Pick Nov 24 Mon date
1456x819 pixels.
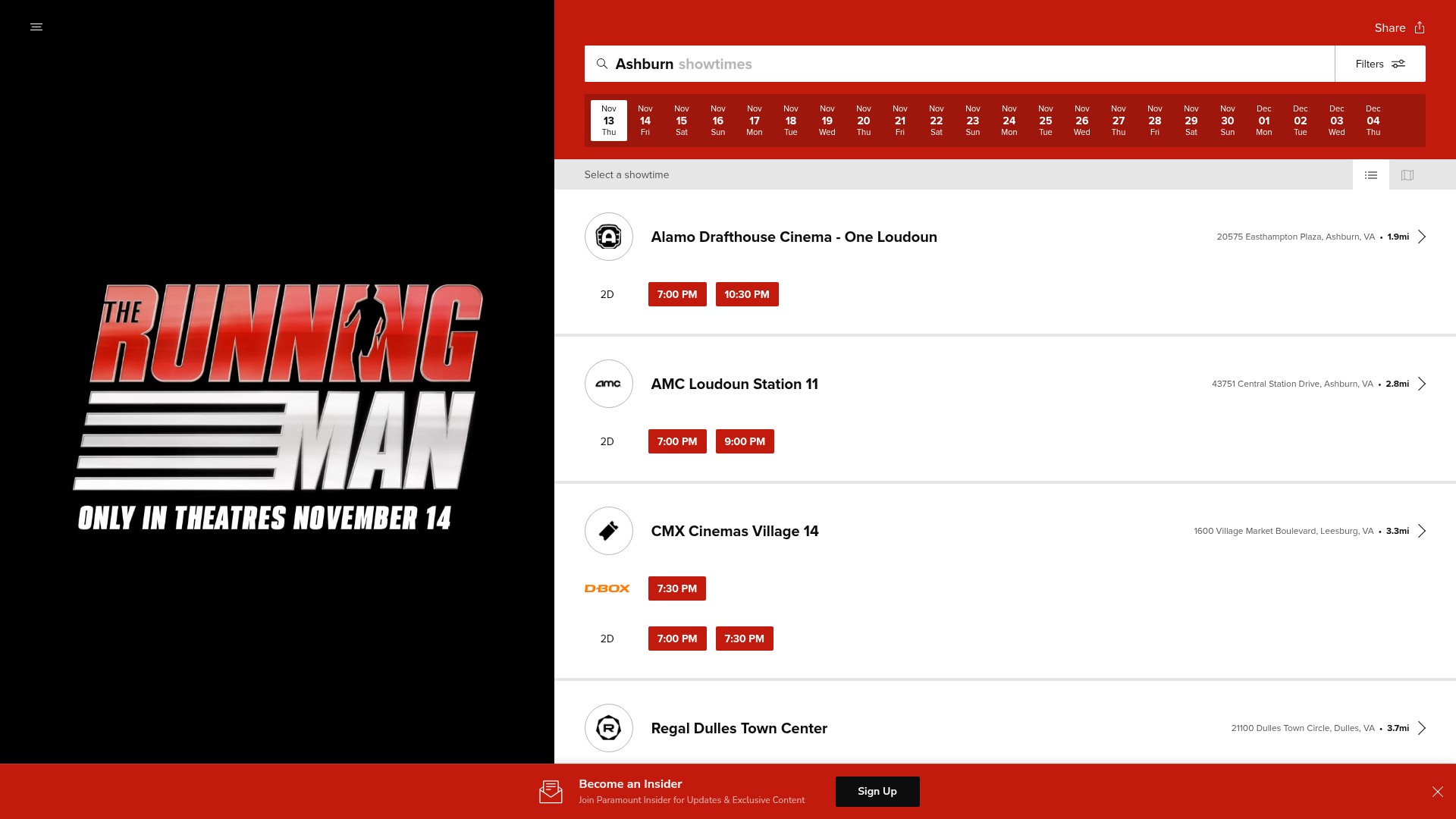pos(1009,121)
